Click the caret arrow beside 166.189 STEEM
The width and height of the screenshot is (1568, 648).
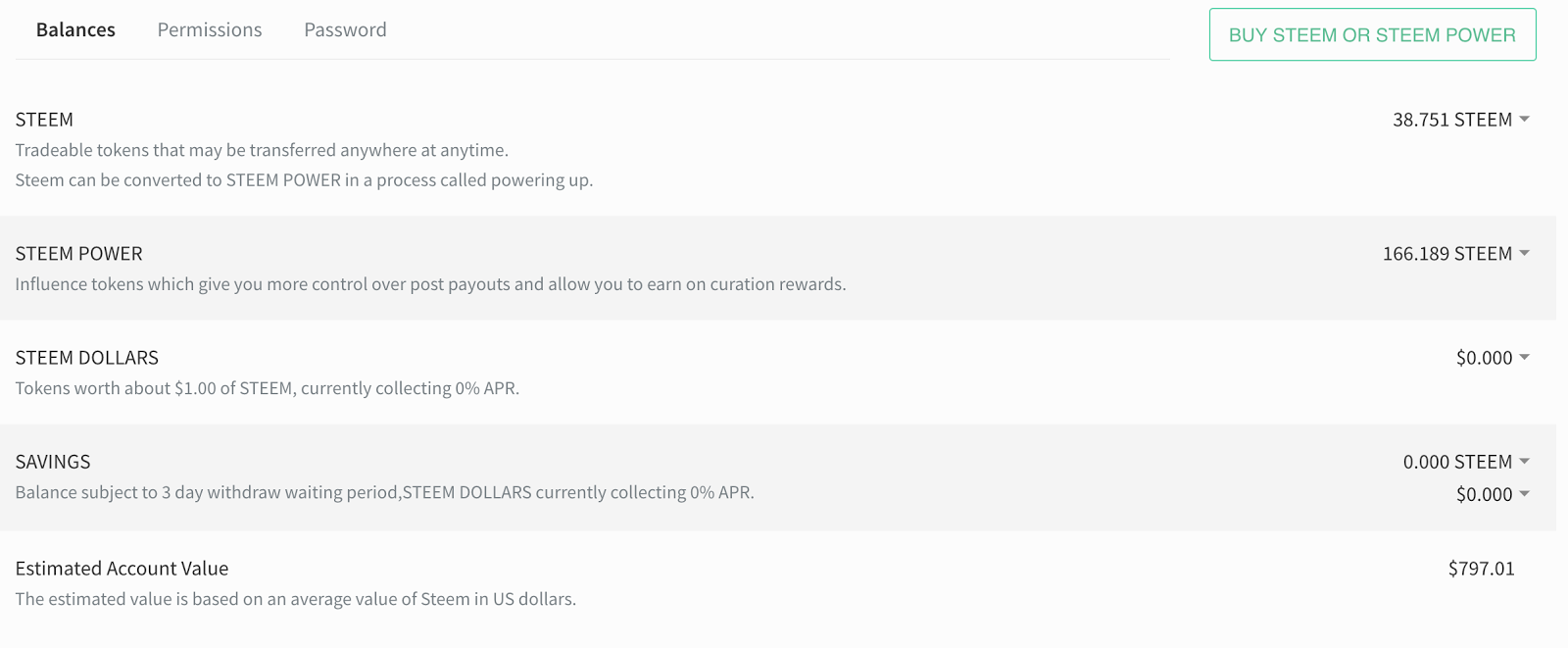[x=1524, y=254]
